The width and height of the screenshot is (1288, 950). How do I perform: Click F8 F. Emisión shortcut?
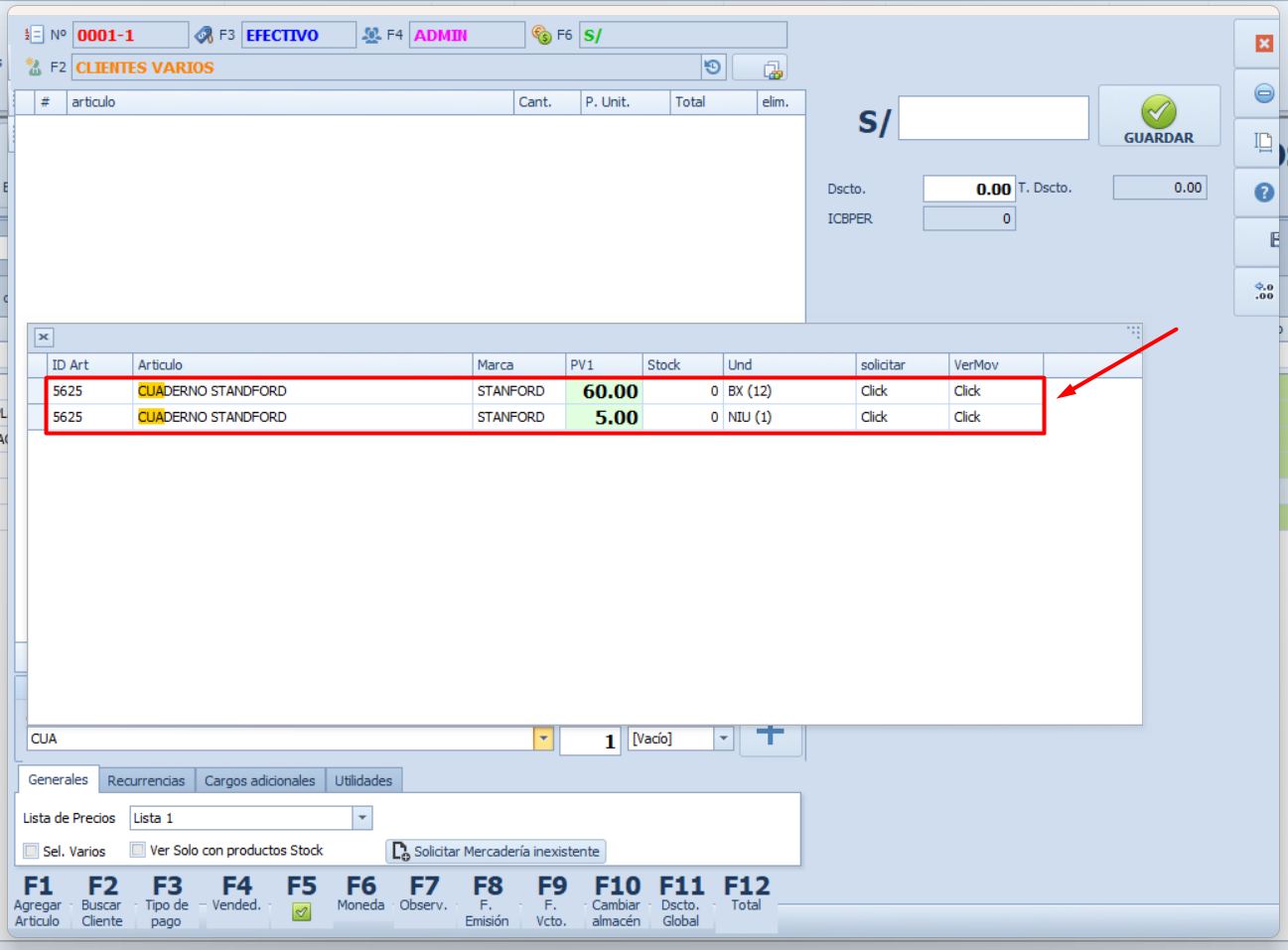[x=487, y=900]
